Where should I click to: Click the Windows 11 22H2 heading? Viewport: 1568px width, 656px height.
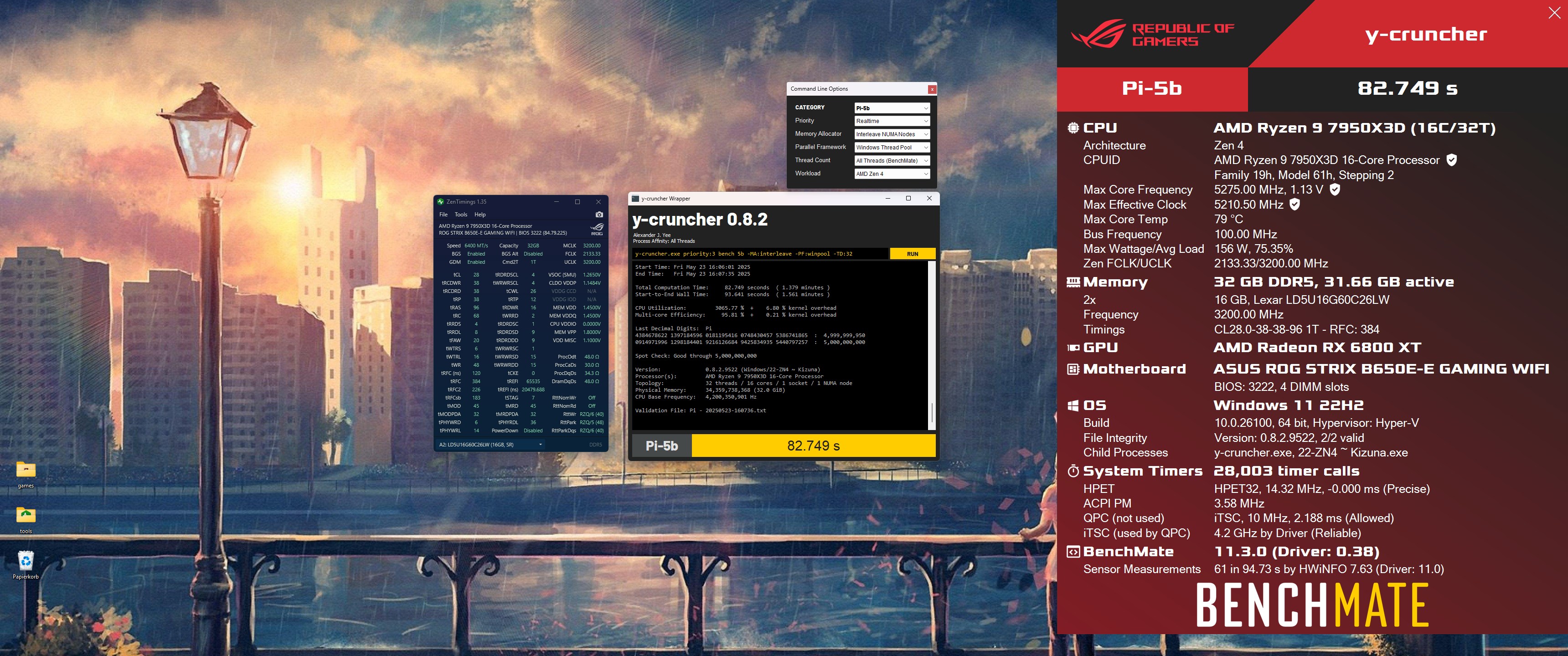[x=1289, y=405]
